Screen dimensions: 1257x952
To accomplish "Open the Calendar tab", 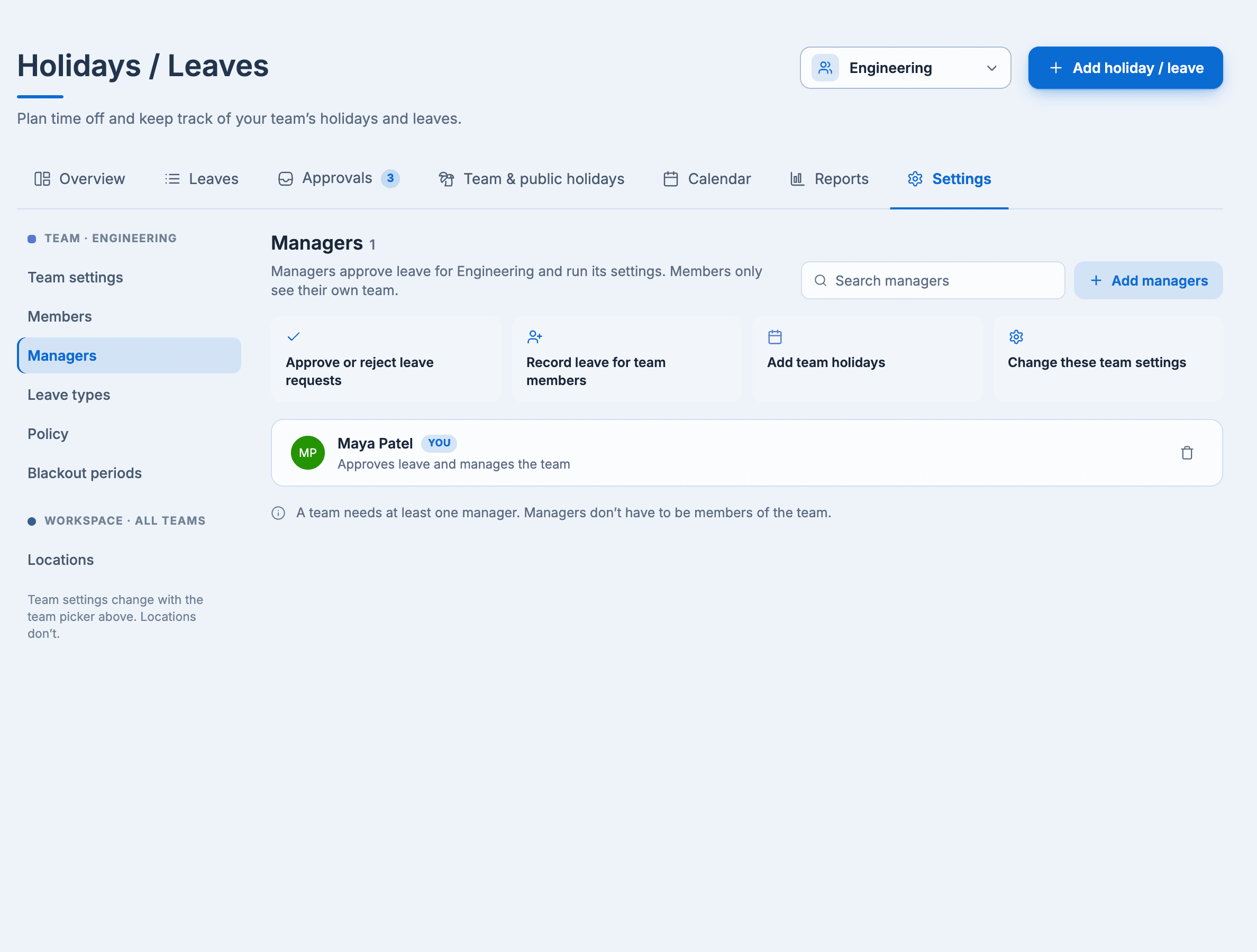I will tap(707, 179).
